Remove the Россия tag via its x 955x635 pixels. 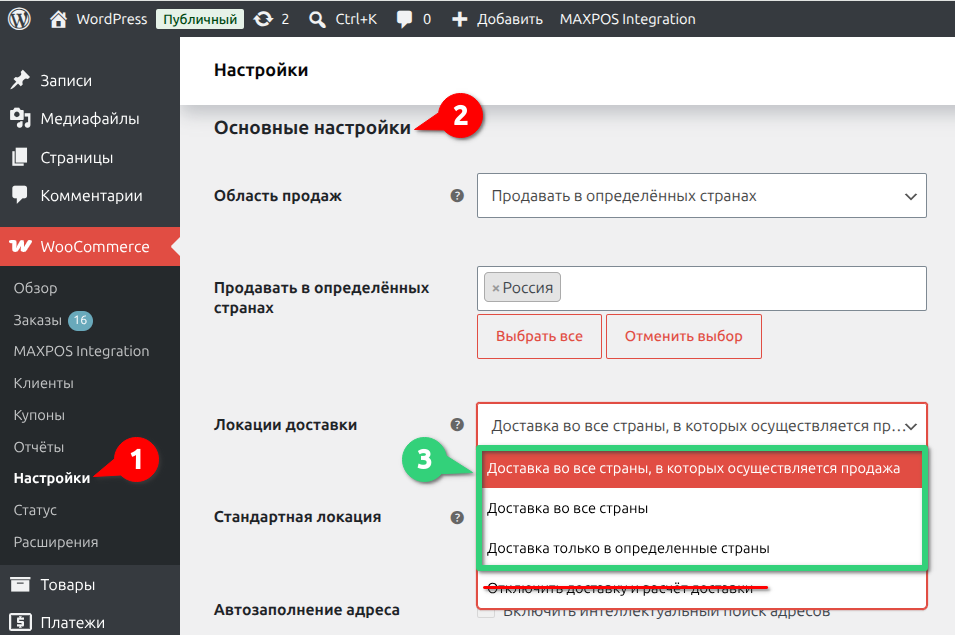tap(495, 288)
